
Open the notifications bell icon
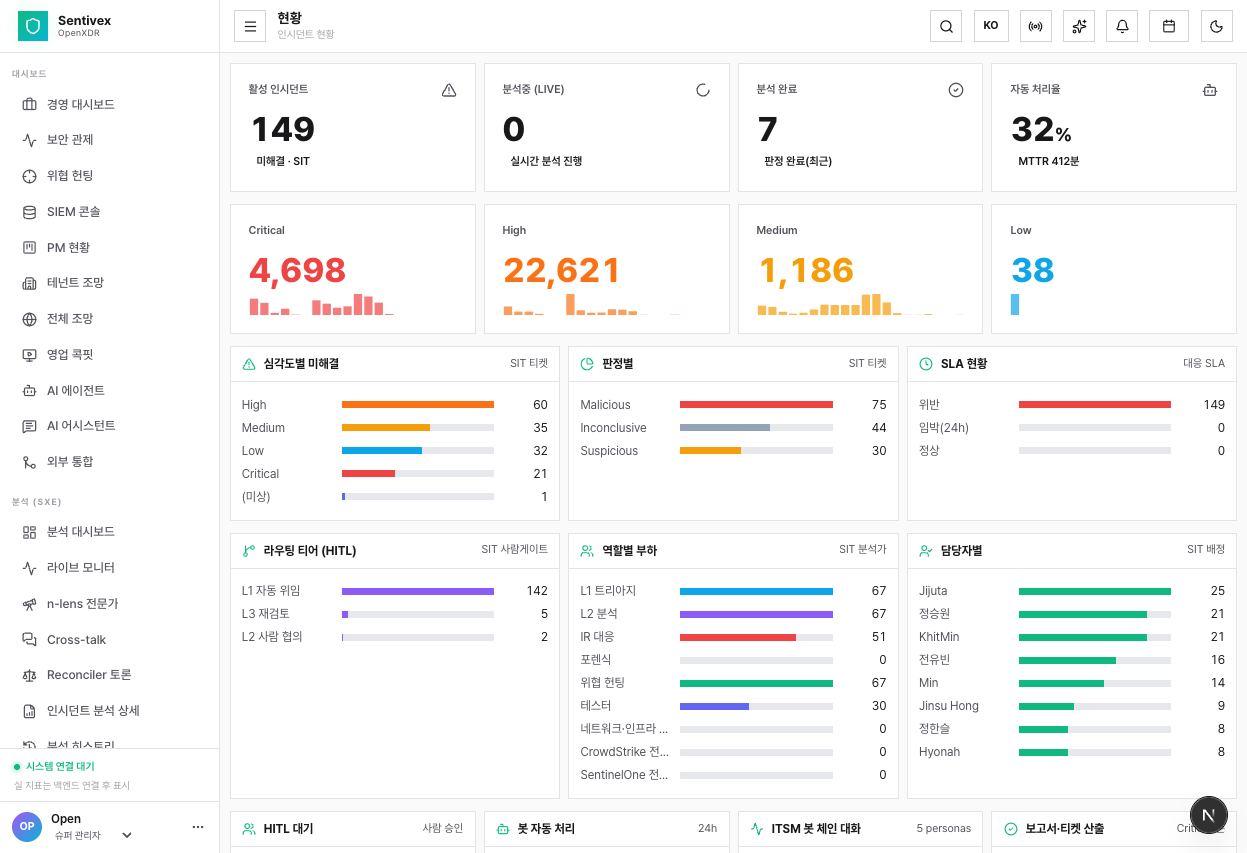(x=1122, y=26)
